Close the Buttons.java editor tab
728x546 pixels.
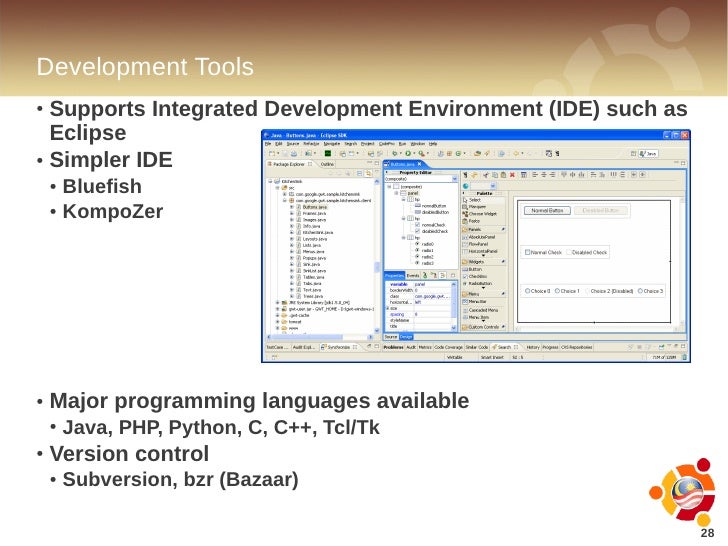[x=419, y=164]
